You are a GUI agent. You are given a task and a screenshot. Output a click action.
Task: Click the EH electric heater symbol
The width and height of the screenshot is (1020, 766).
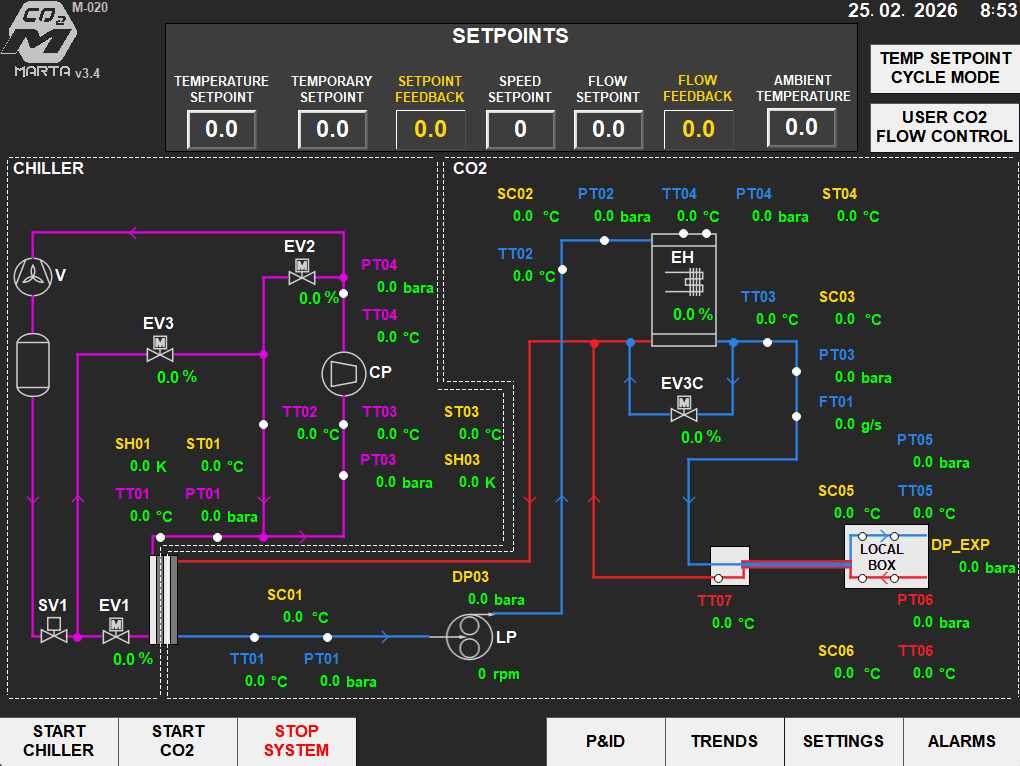coord(684,284)
